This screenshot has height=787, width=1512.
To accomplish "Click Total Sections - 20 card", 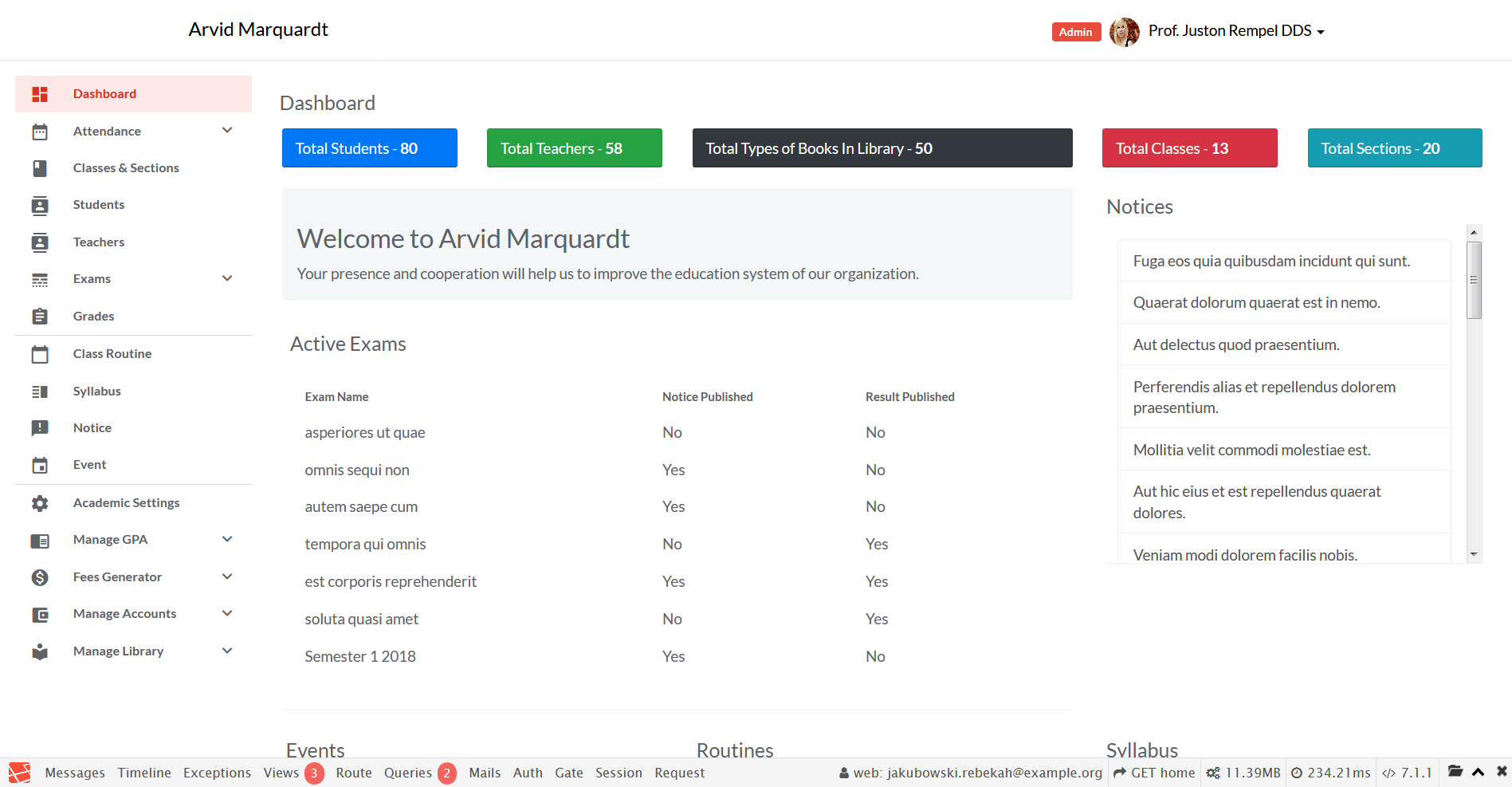I will point(1395,148).
